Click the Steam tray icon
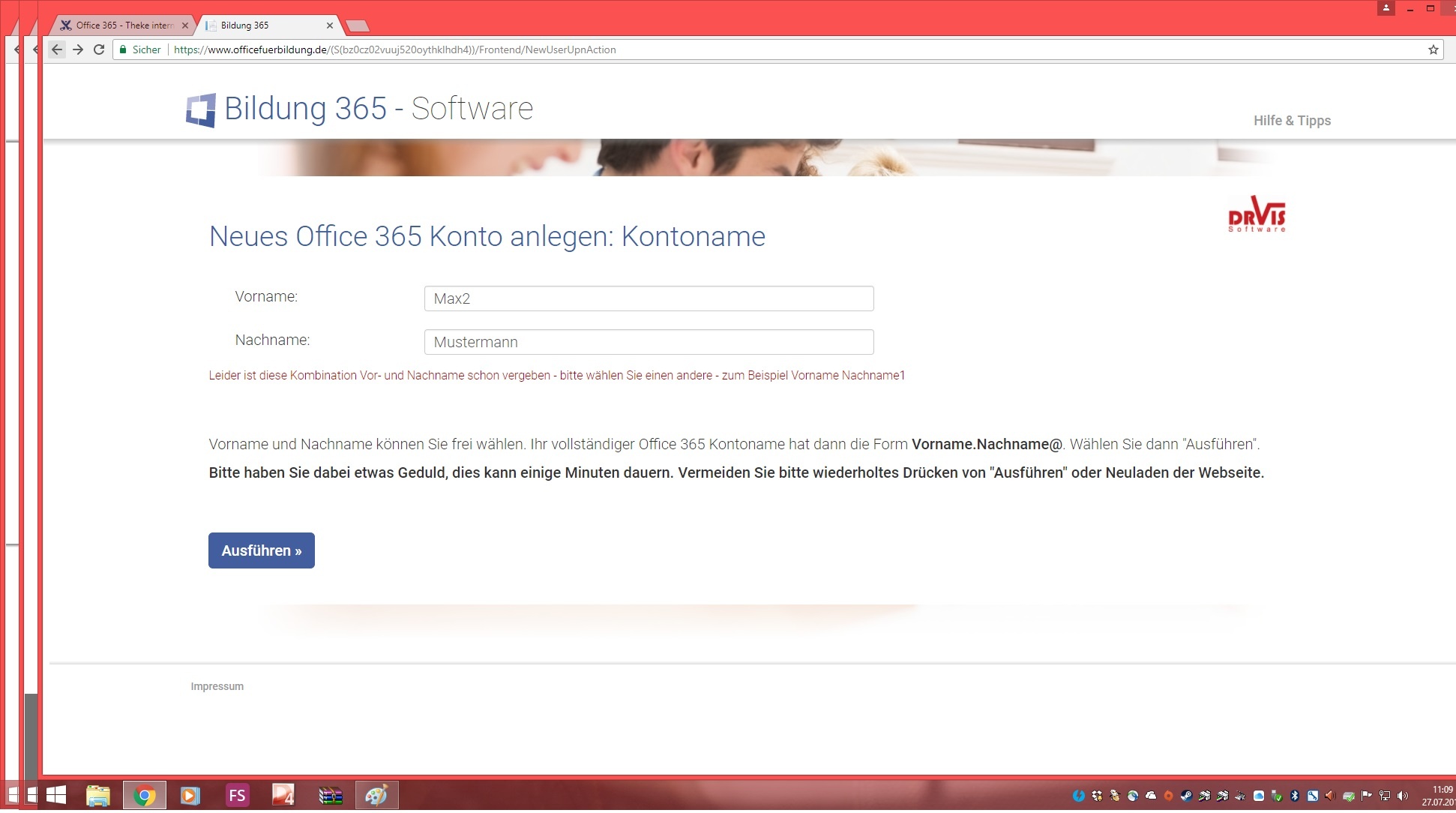The image size is (1456, 813). [x=1187, y=796]
